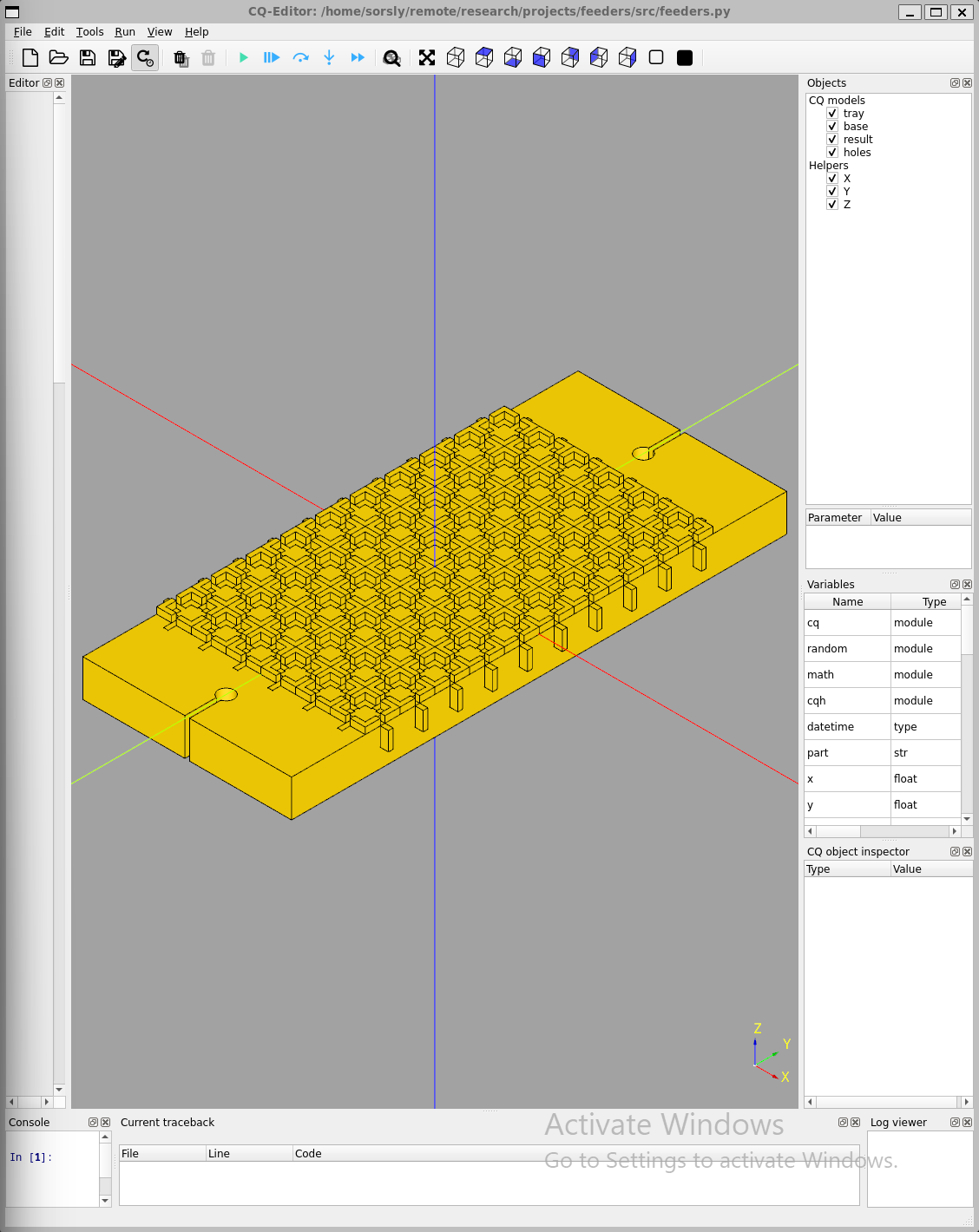The image size is (979, 1232).
Task: Click the Editor panel scroll-up arrow
Action: 59,98
